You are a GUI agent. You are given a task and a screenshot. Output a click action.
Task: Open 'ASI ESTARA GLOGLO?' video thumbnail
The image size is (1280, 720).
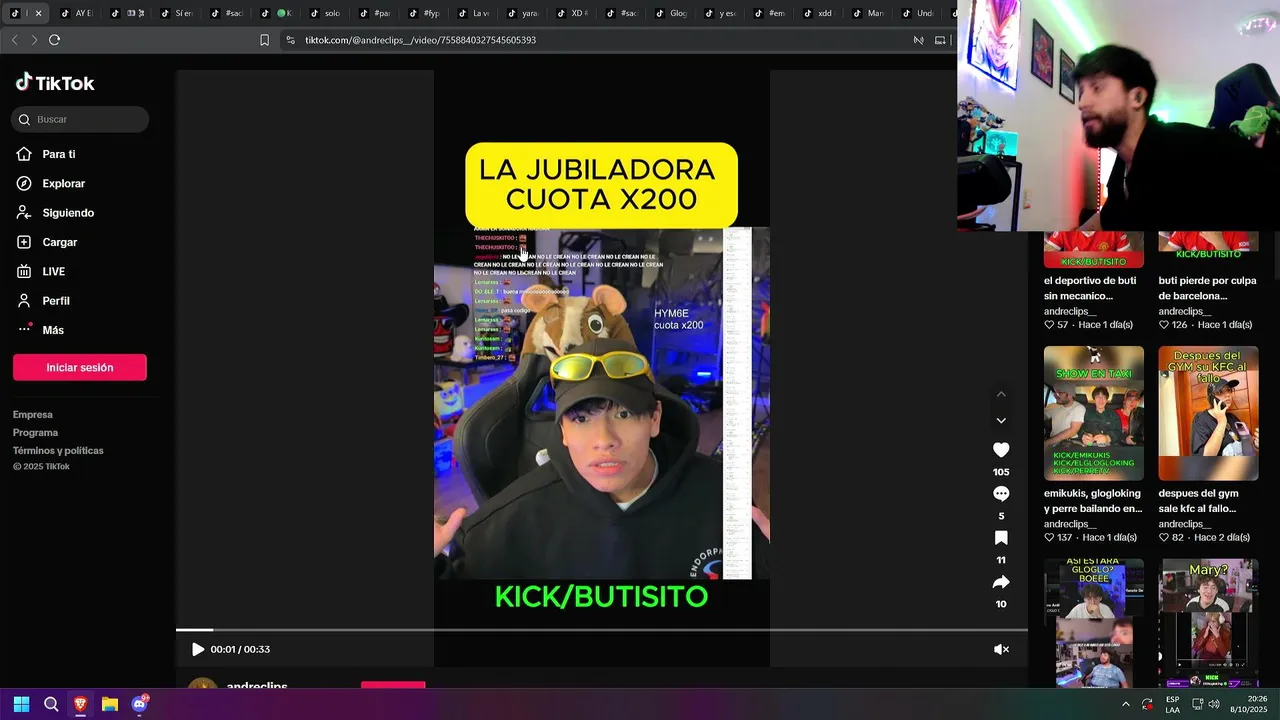pos(1094,622)
